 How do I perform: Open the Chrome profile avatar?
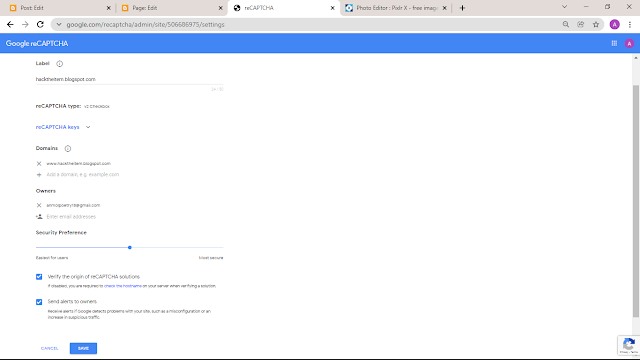pos(614,24)
